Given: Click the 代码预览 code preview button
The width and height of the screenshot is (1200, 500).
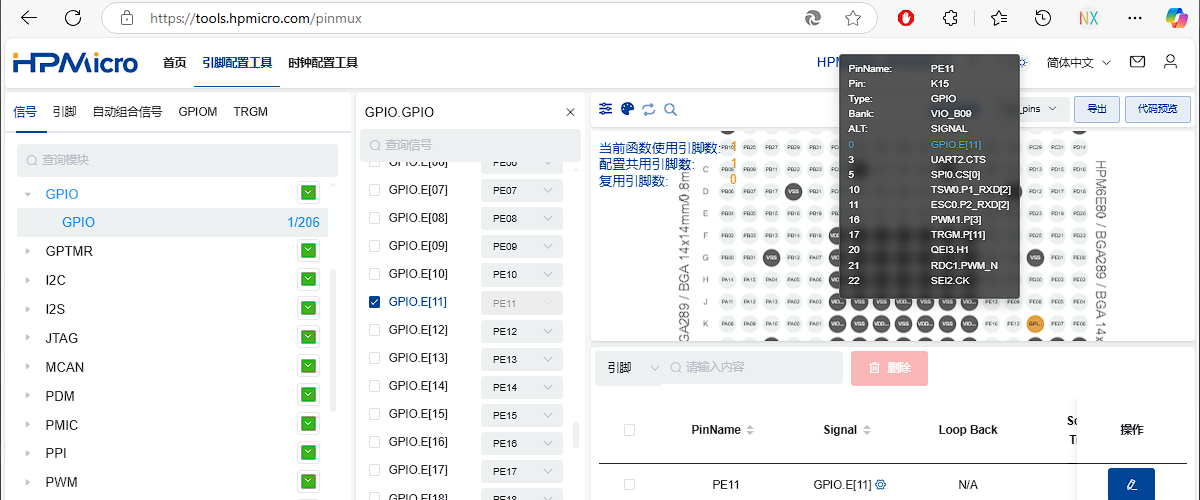Looking at the screenshot, I should [x=1158, y=109].
